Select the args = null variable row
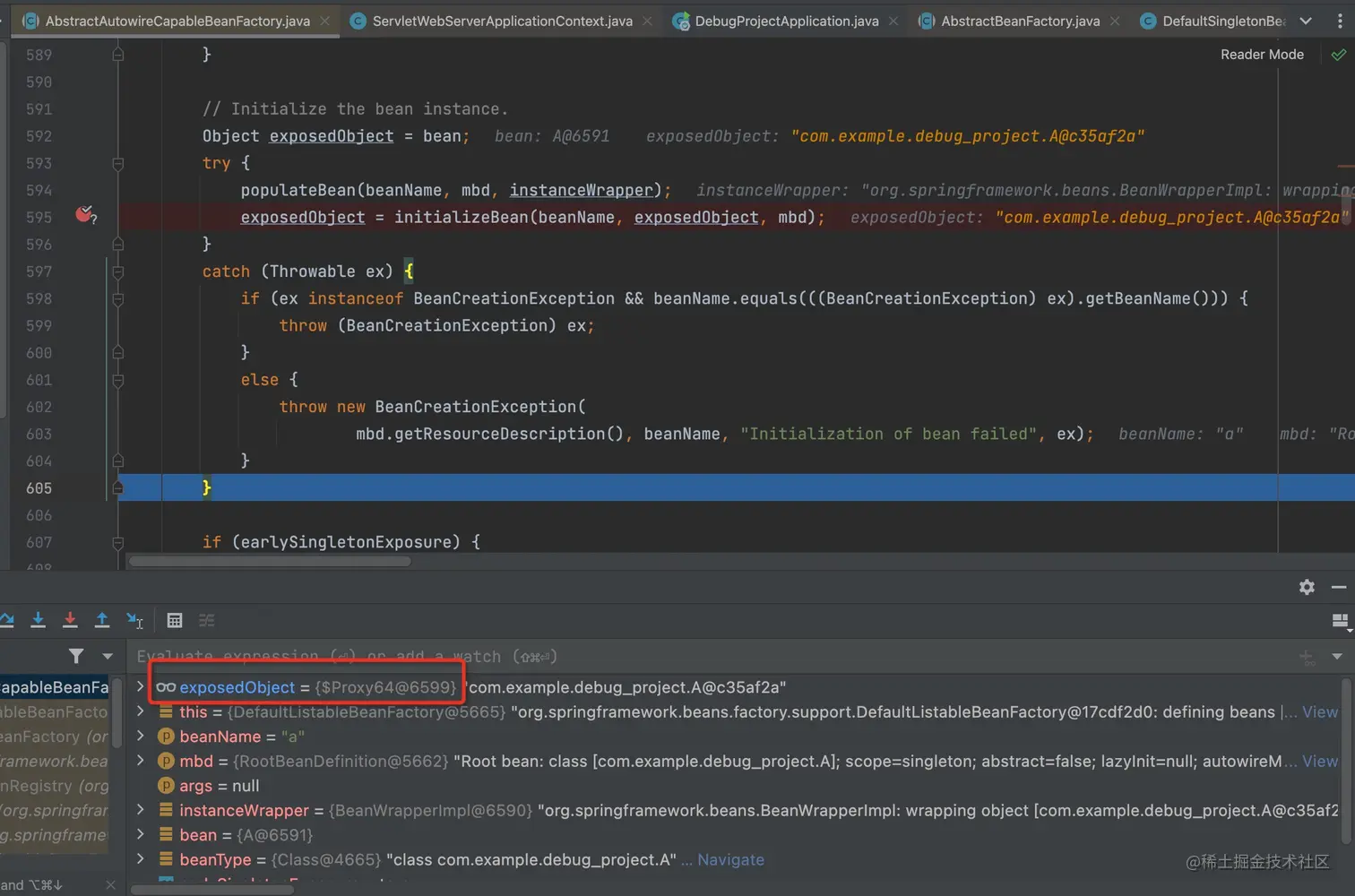Screen dimensions: 1355x896 coord(735,786)
